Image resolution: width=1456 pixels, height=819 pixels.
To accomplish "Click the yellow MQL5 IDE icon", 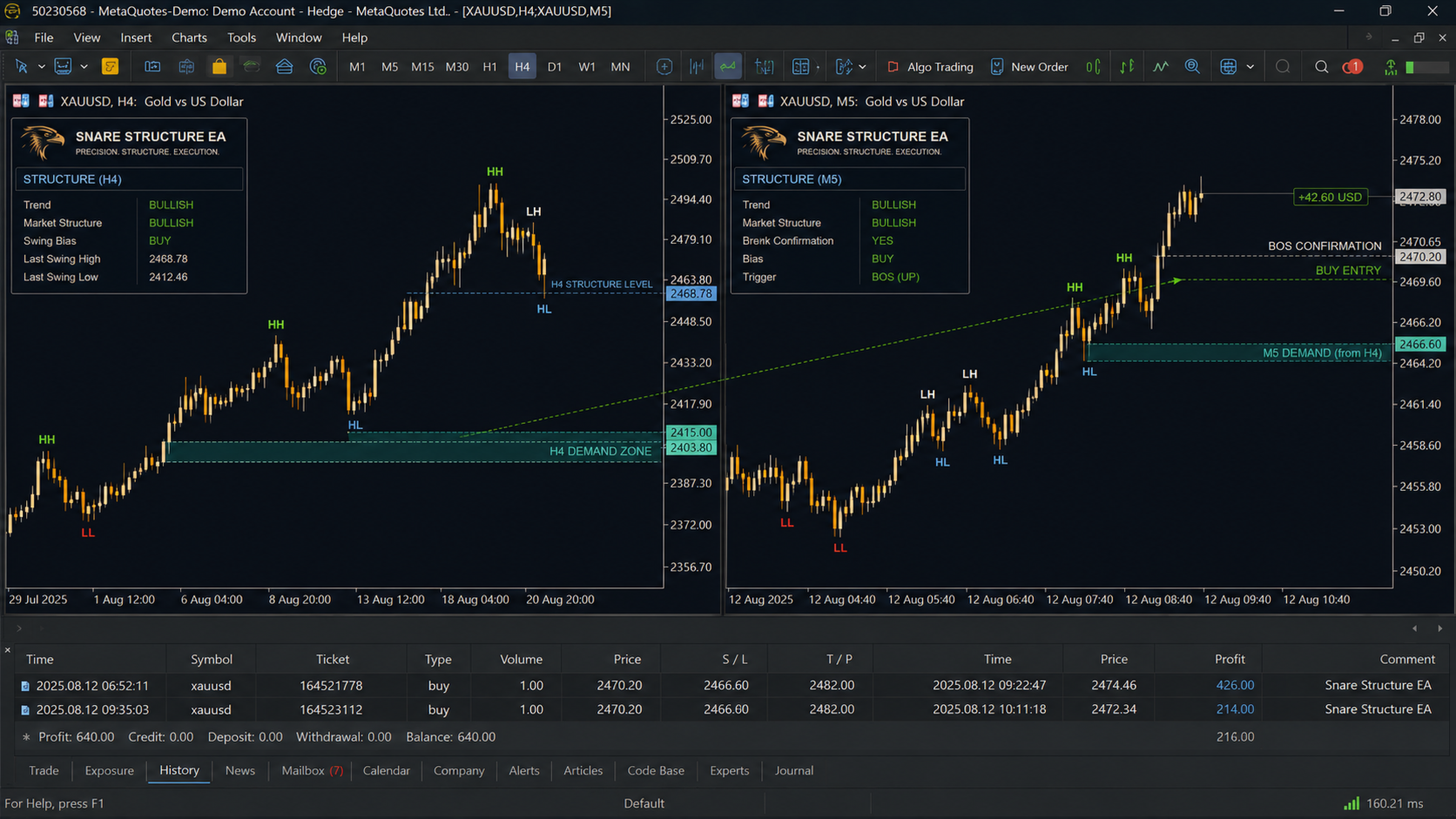I will 110,66.
